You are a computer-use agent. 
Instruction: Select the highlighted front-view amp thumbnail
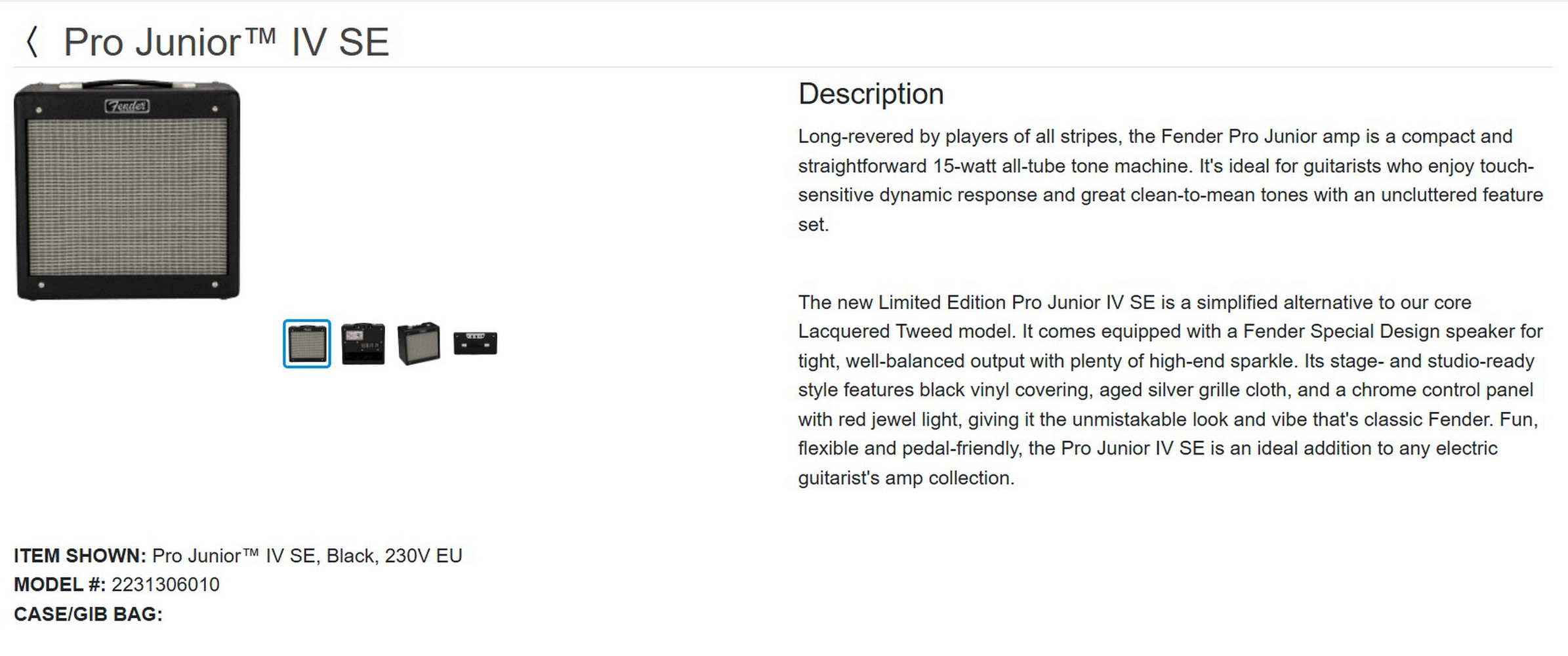pos(306,344)
